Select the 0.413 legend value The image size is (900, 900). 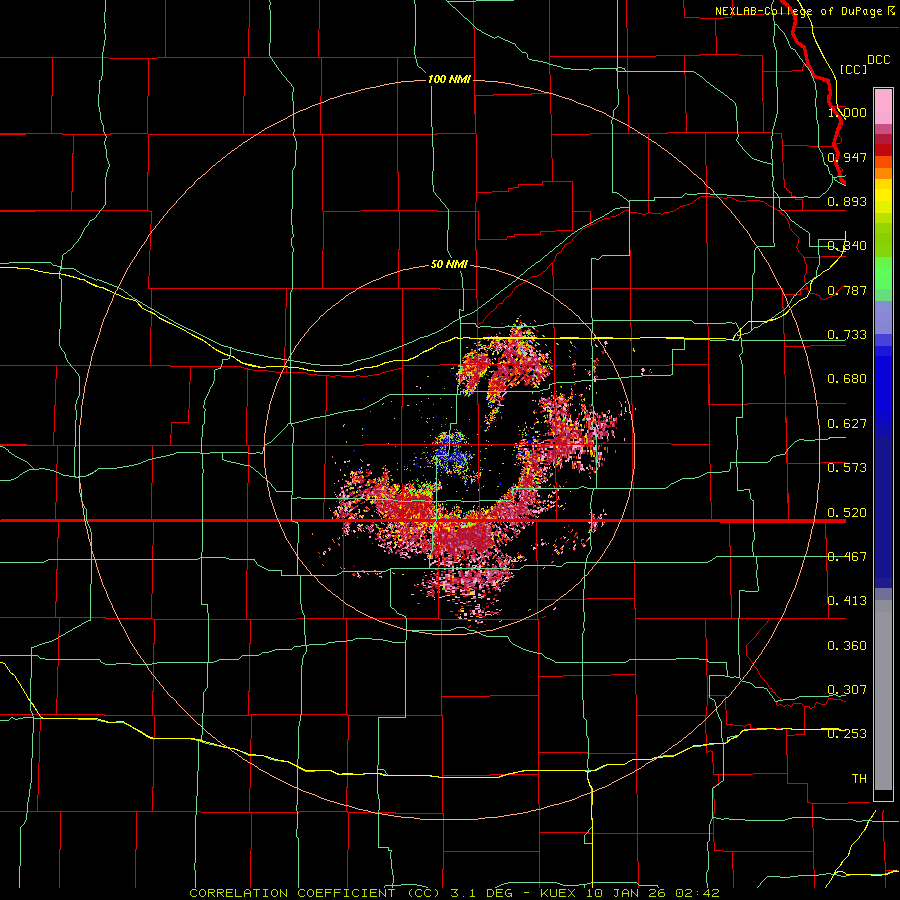pyautogui.click(x=847, y=601)
